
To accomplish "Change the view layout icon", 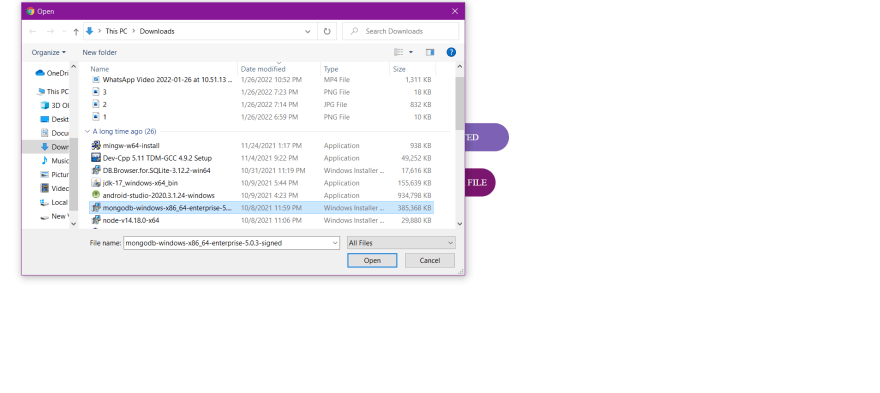I will (398, 52).
